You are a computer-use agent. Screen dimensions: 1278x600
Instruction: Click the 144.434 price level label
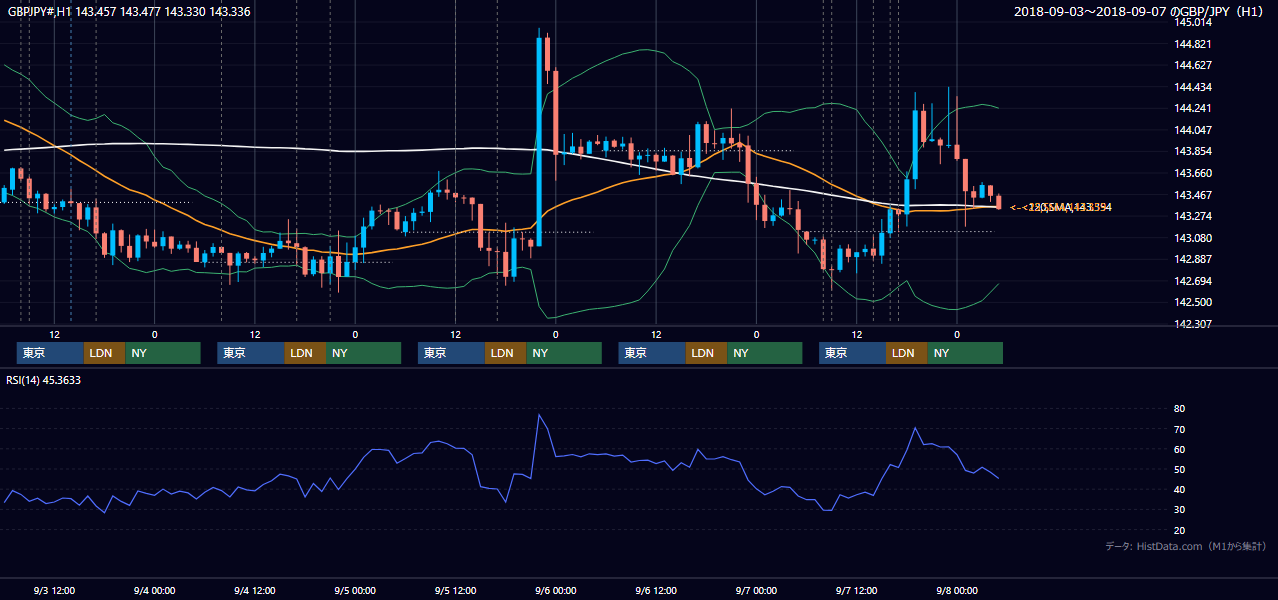point(1192,87)
